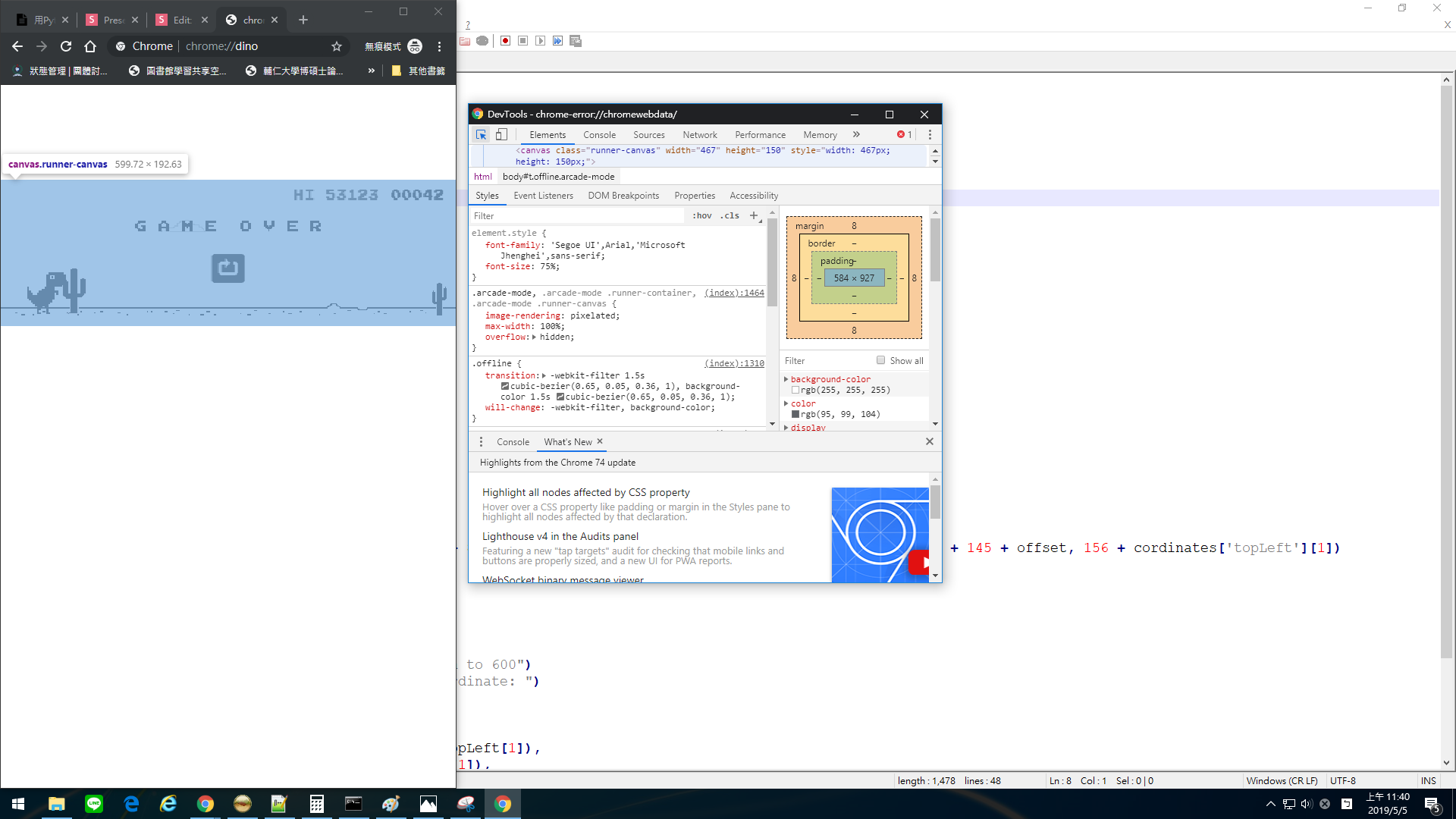Toggle the second cubic-bezier easing swatch
Image resolution: width=1456 pixels, height=819 pixels.
pos(560,397)
